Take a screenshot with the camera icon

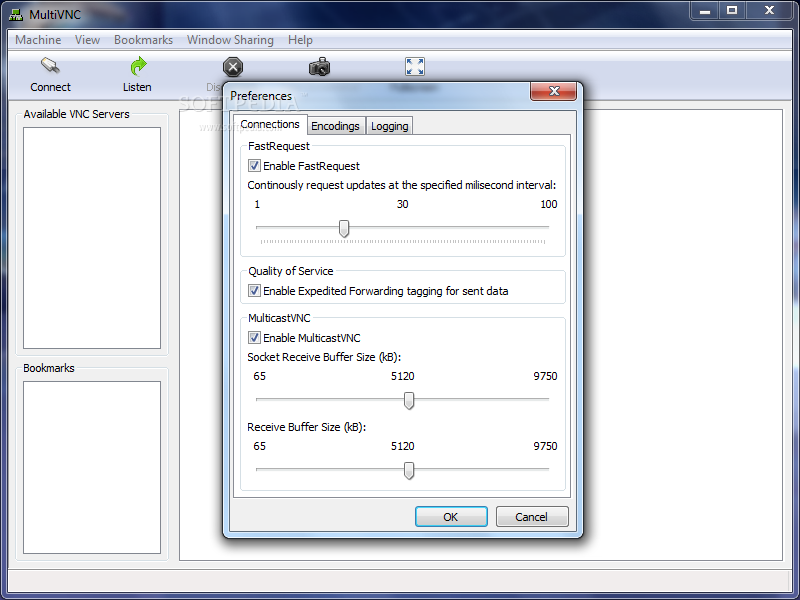click(319, 67)
